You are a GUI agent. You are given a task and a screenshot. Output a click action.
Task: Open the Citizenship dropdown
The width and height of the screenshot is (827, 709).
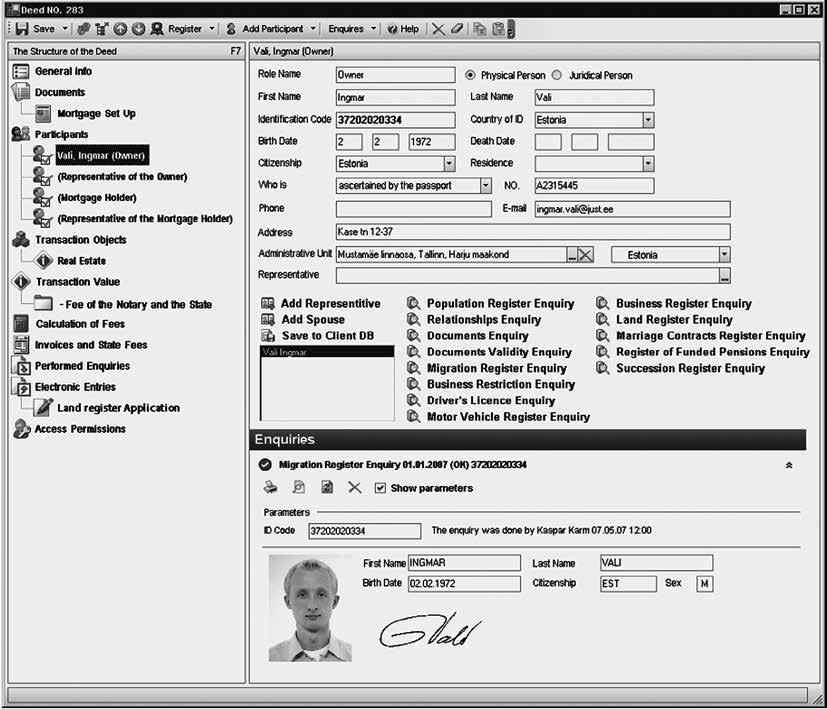449,164
